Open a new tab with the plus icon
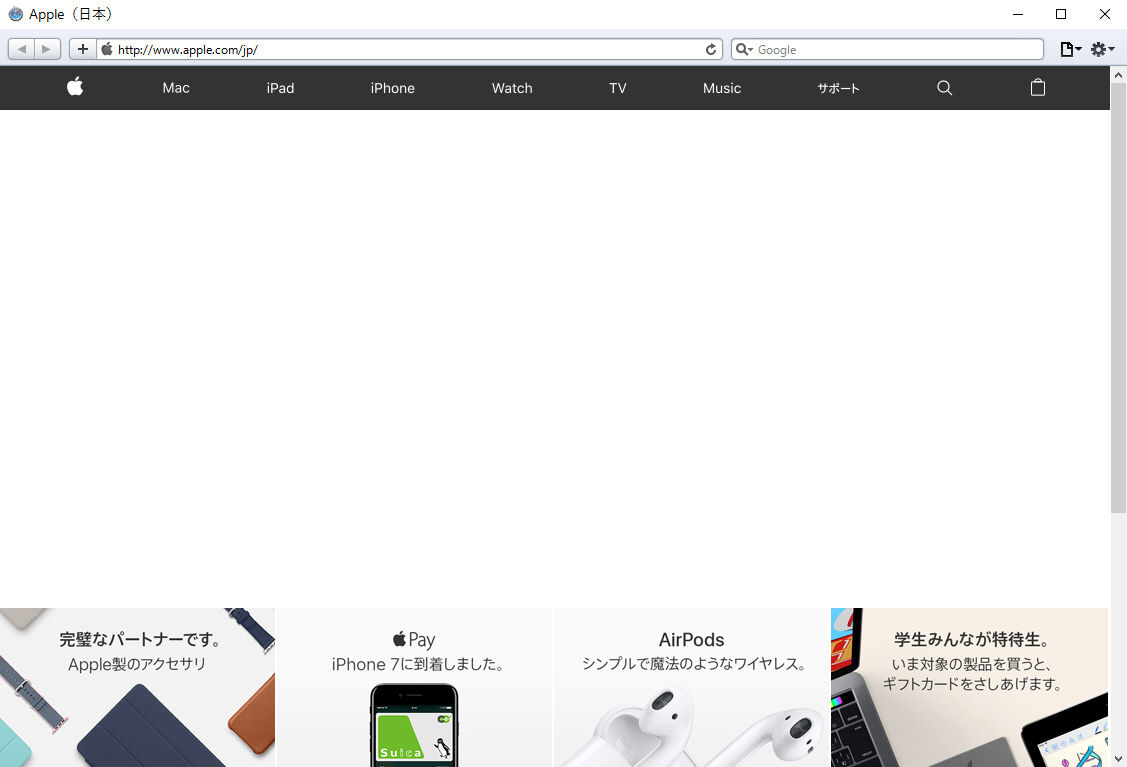 tap(82, 48)
